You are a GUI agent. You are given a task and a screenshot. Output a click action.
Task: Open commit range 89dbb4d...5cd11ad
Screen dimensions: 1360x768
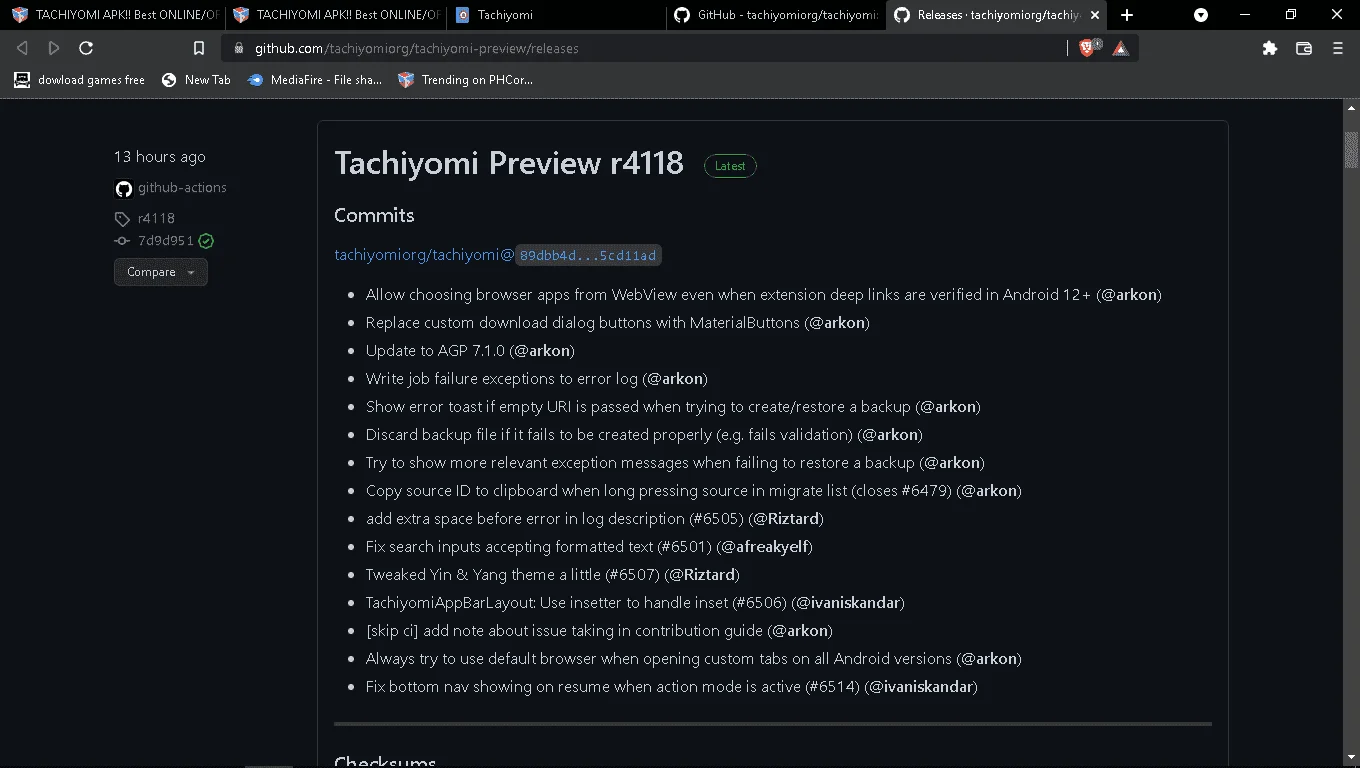point(588,255)
